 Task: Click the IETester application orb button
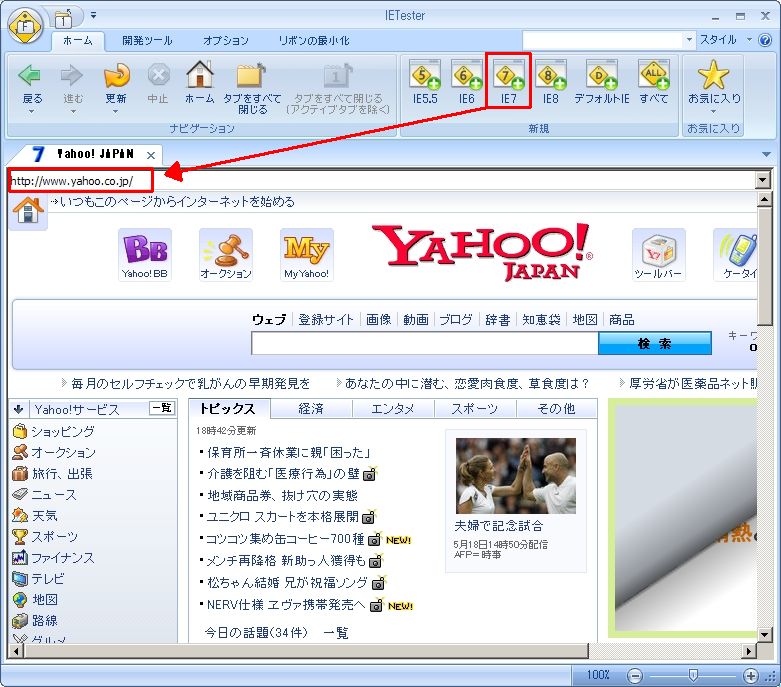click(x=25, y=25)
